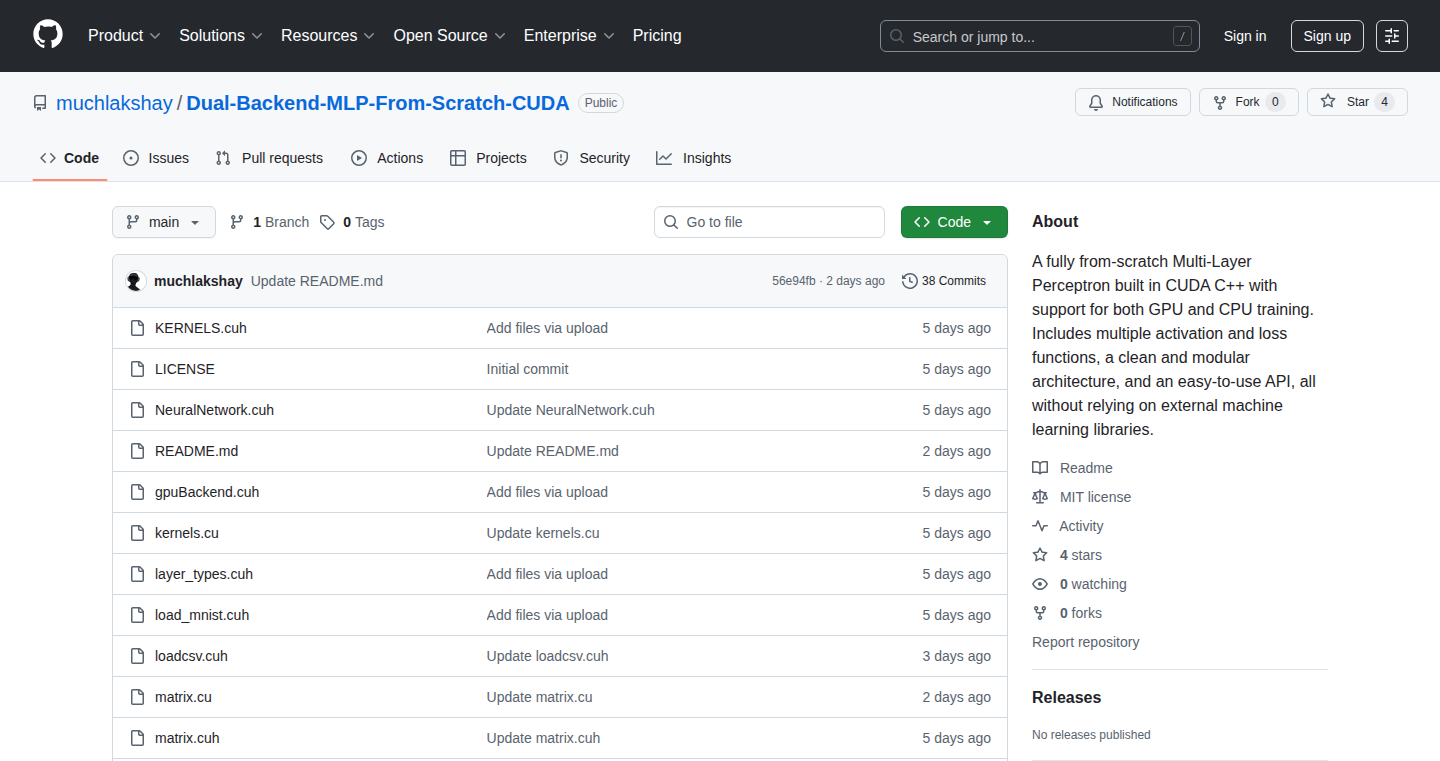Open the layer_types.cuh file
The width and height of the screenshot is (1440, 761).
204,574
